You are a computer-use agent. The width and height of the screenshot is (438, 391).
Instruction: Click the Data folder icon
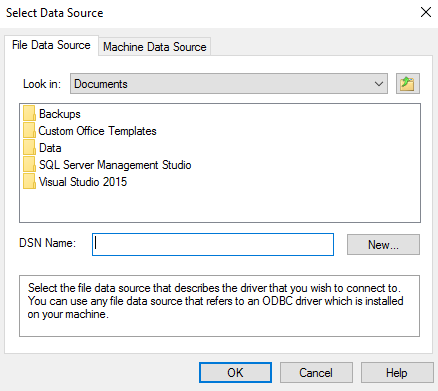pos(29,148)
